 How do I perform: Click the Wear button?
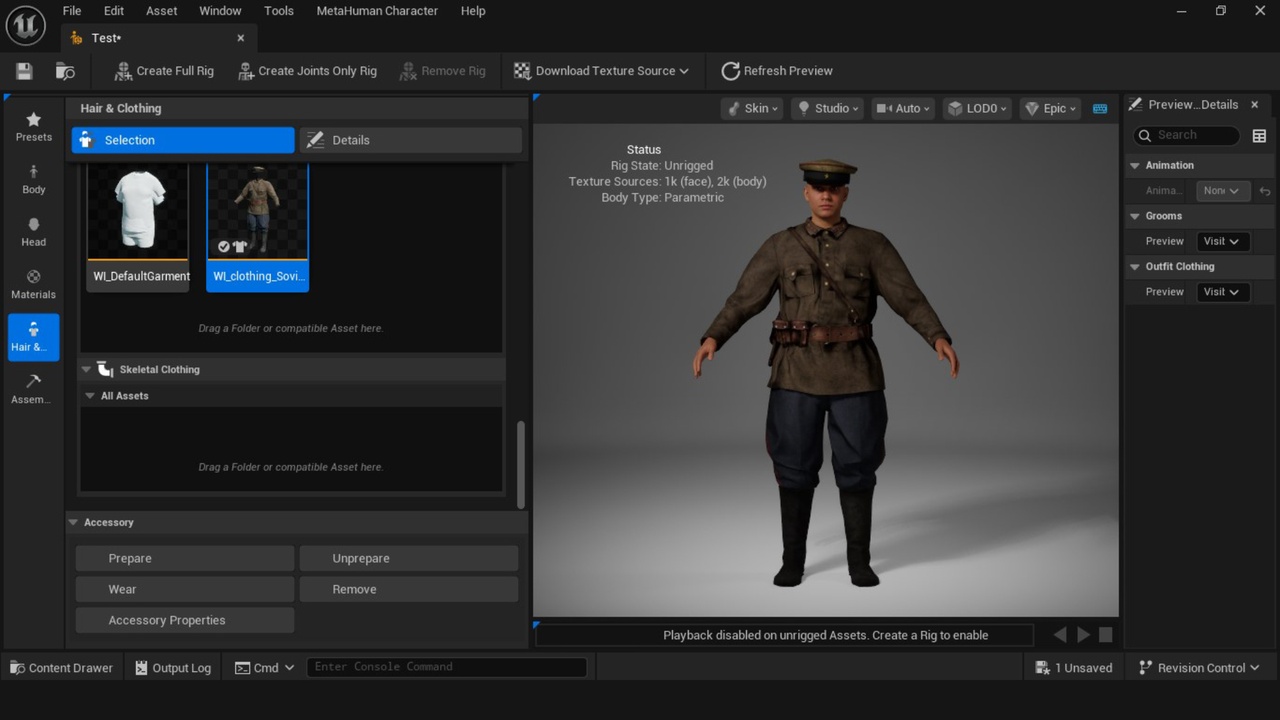tap(185, 589)
